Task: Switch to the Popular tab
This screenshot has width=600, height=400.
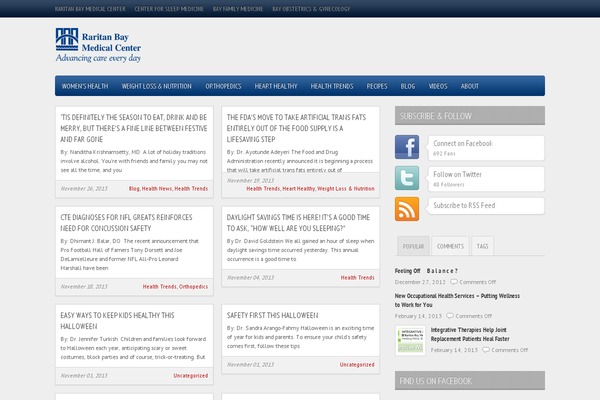Action: tap(413, 246)
